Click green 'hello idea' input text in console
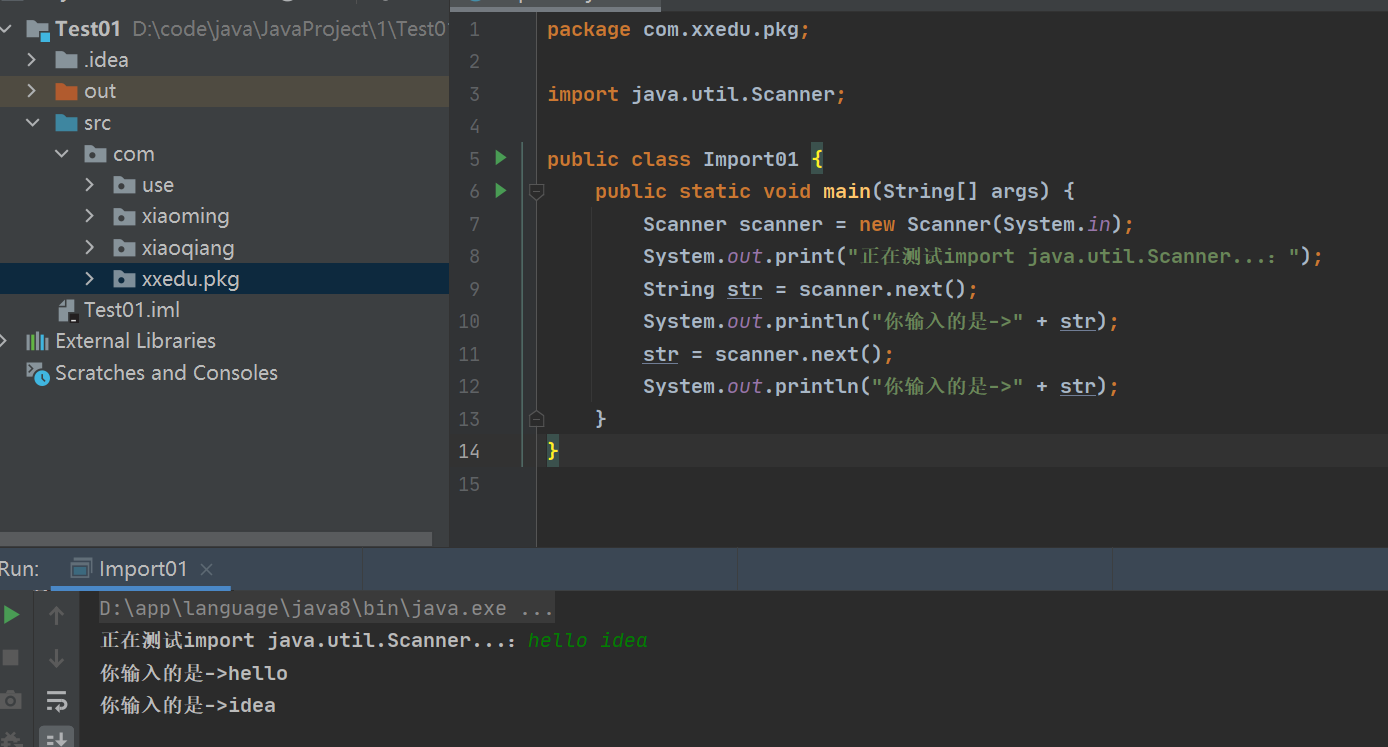Image resolution: width=1388 pixels, height=747 pixels. coord(588,641)
